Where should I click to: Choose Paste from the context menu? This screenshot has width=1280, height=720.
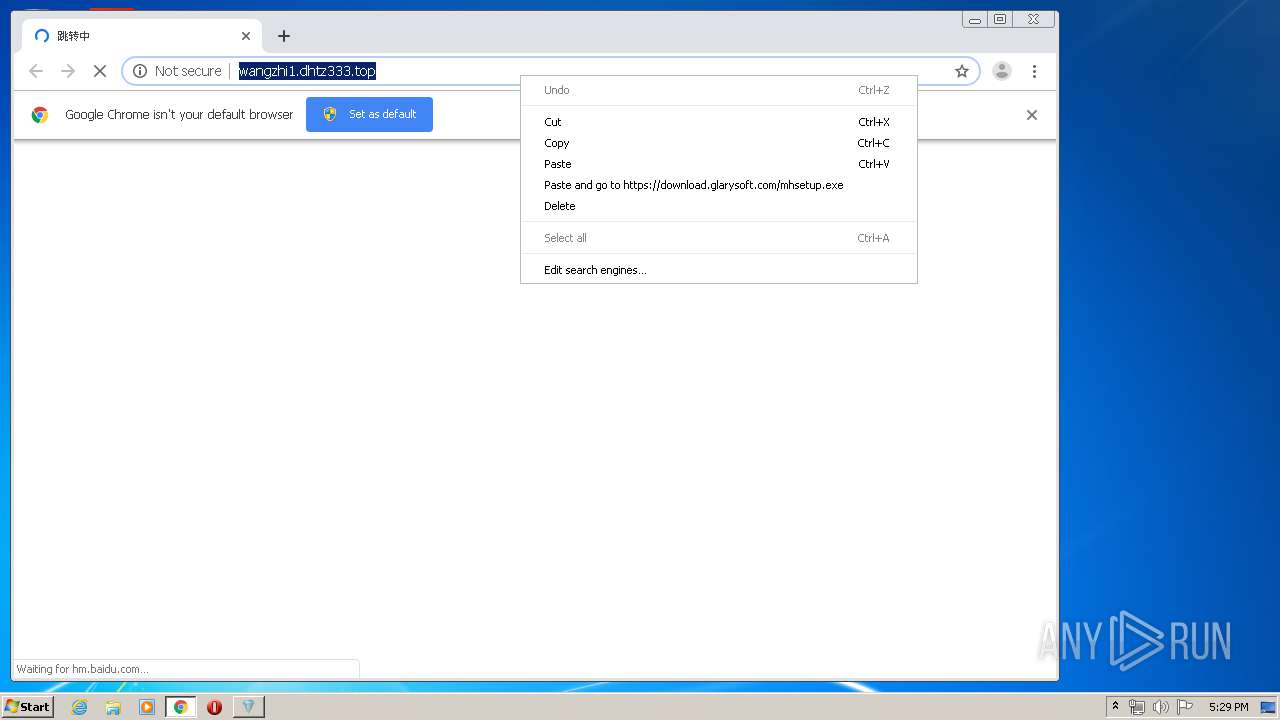point(718,164)
